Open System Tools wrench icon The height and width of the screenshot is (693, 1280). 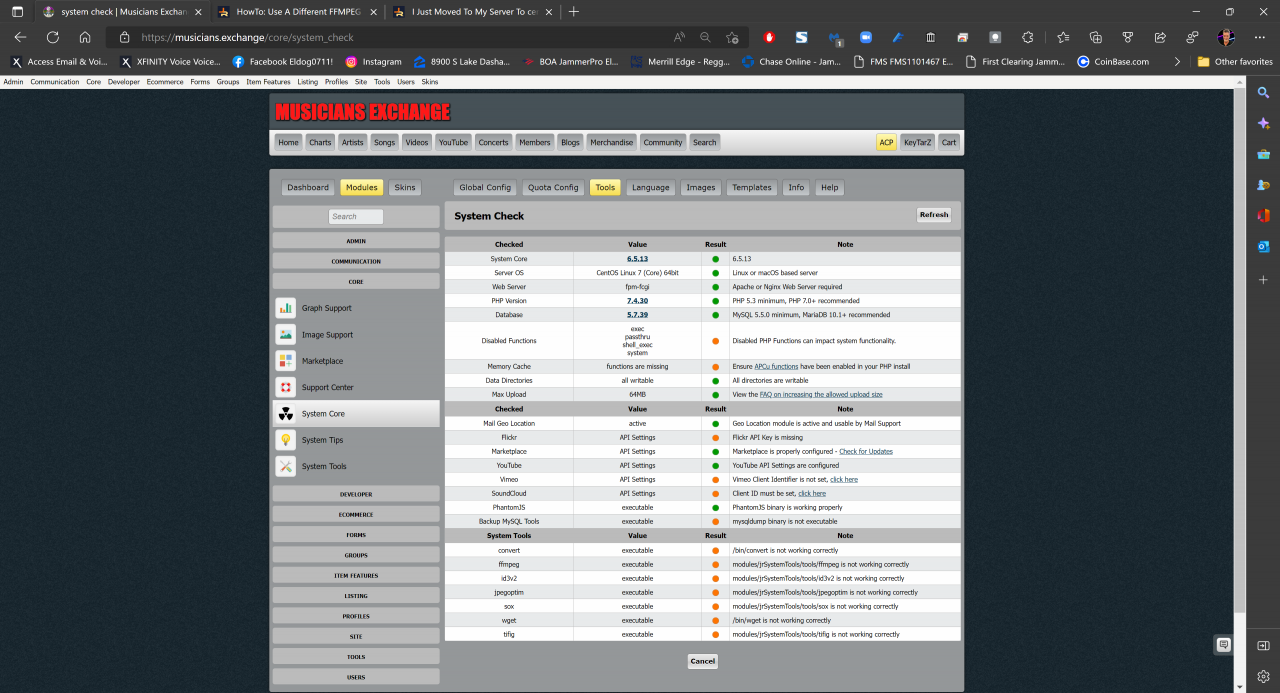pos(286,466)
